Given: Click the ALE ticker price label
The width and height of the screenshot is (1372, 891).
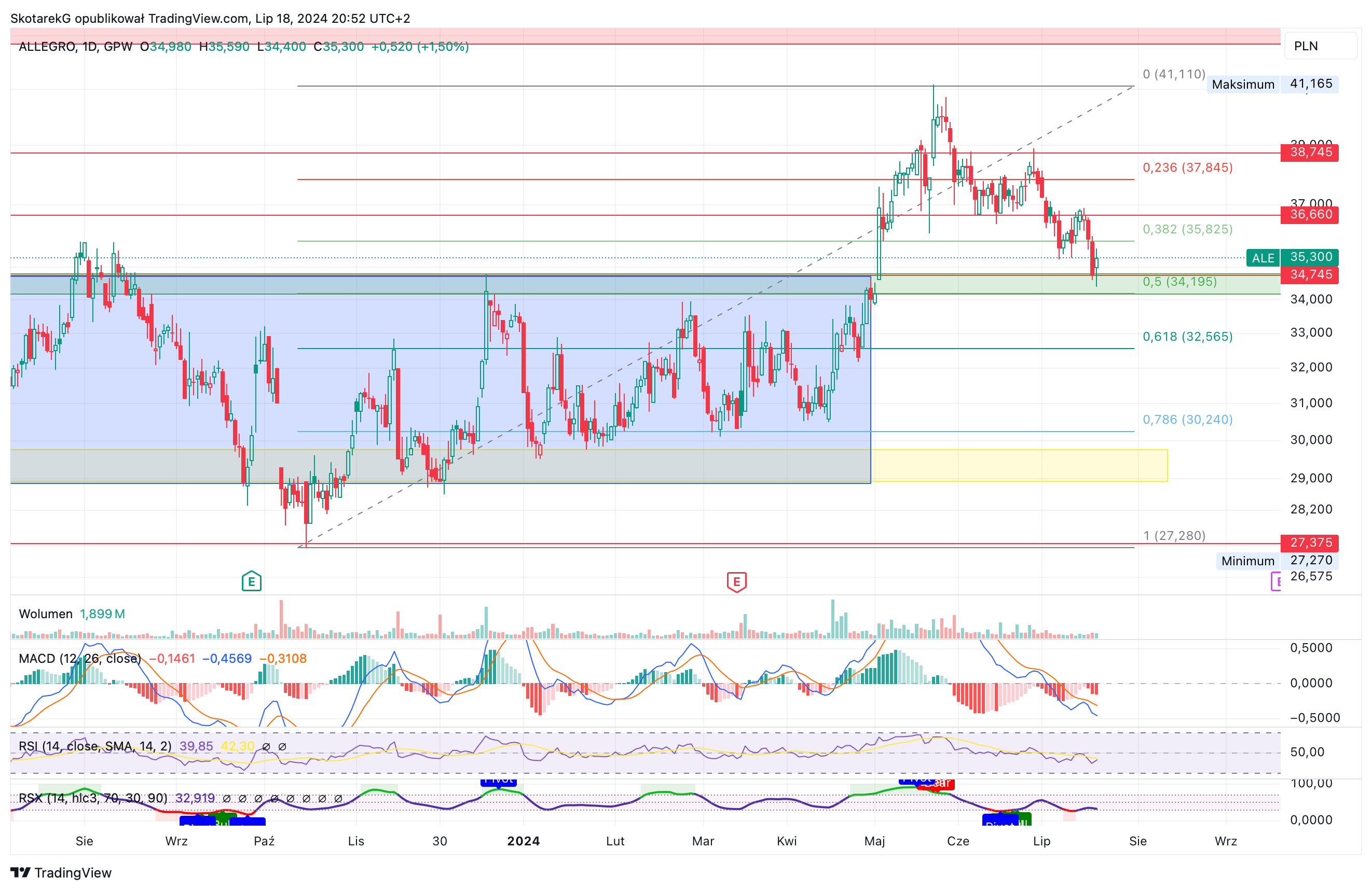Looking at the screenshot, I should click(x=1292, y=257).
